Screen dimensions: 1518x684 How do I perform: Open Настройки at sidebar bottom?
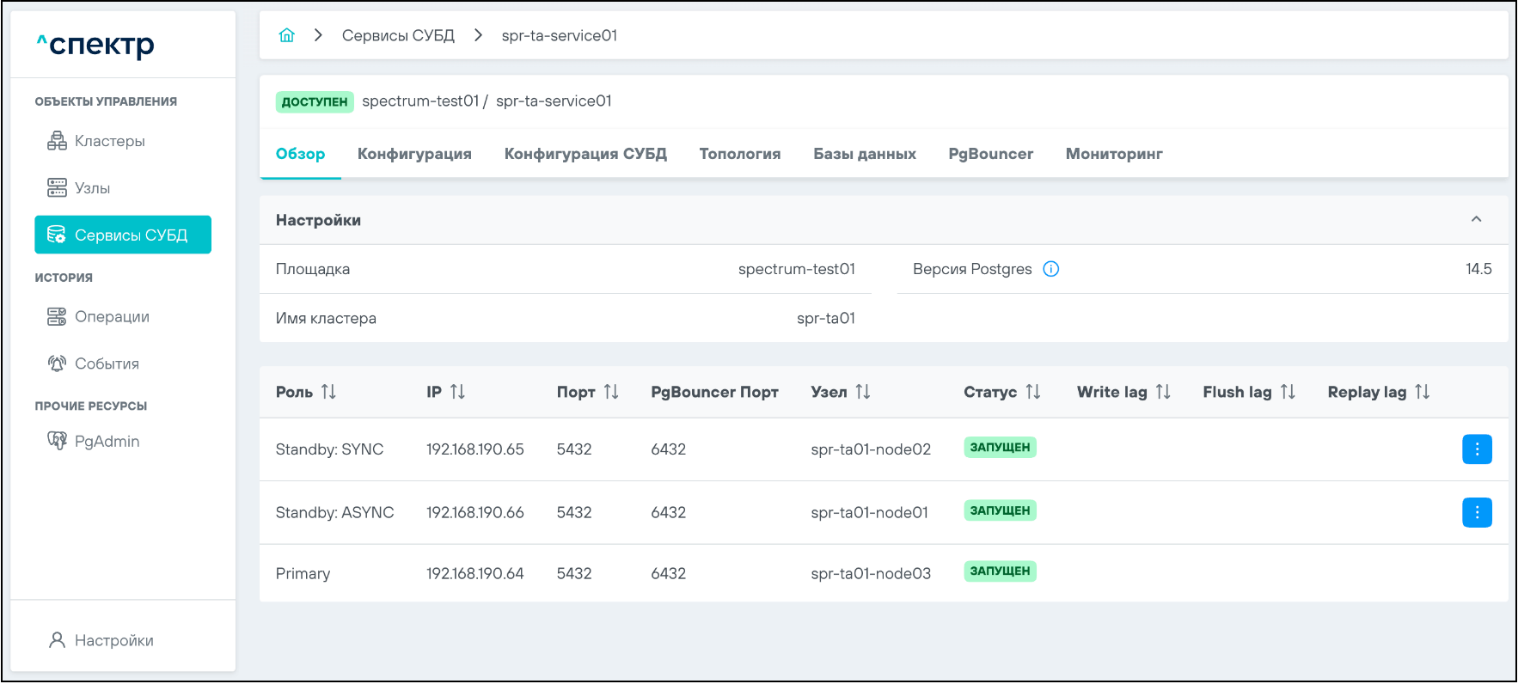[113, 640]
